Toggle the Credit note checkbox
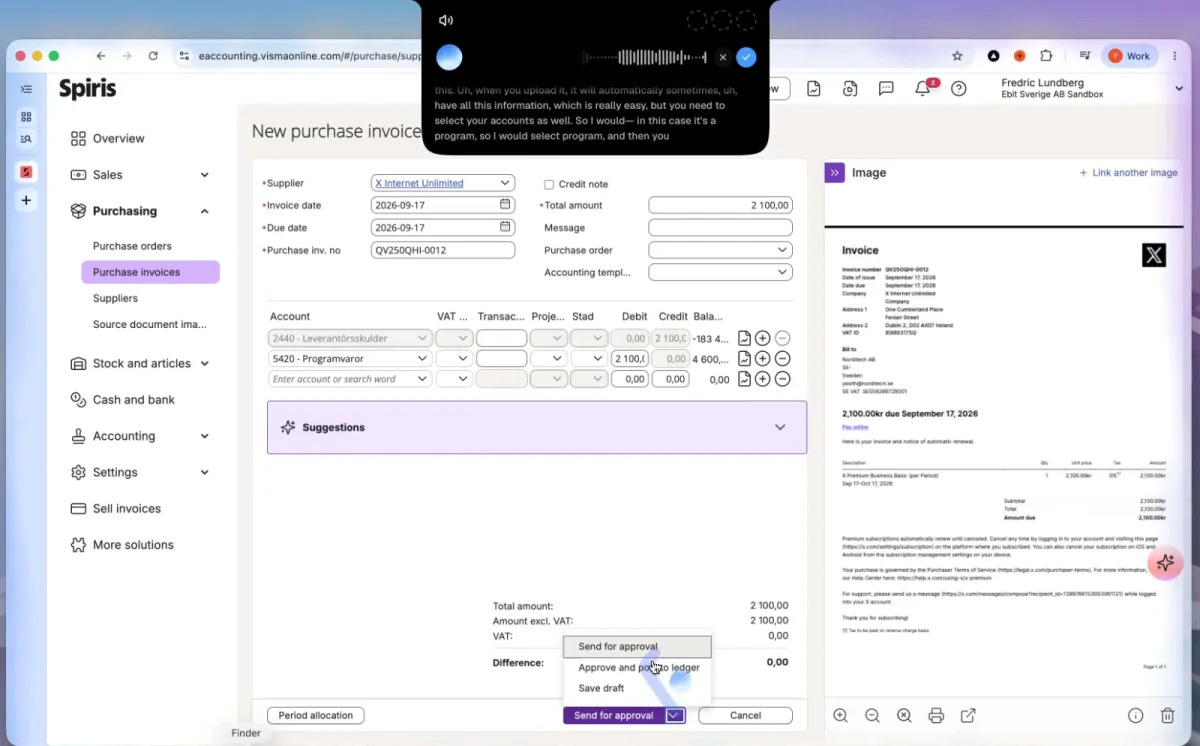Viewport: 1200px width, 746px height. 549,184
